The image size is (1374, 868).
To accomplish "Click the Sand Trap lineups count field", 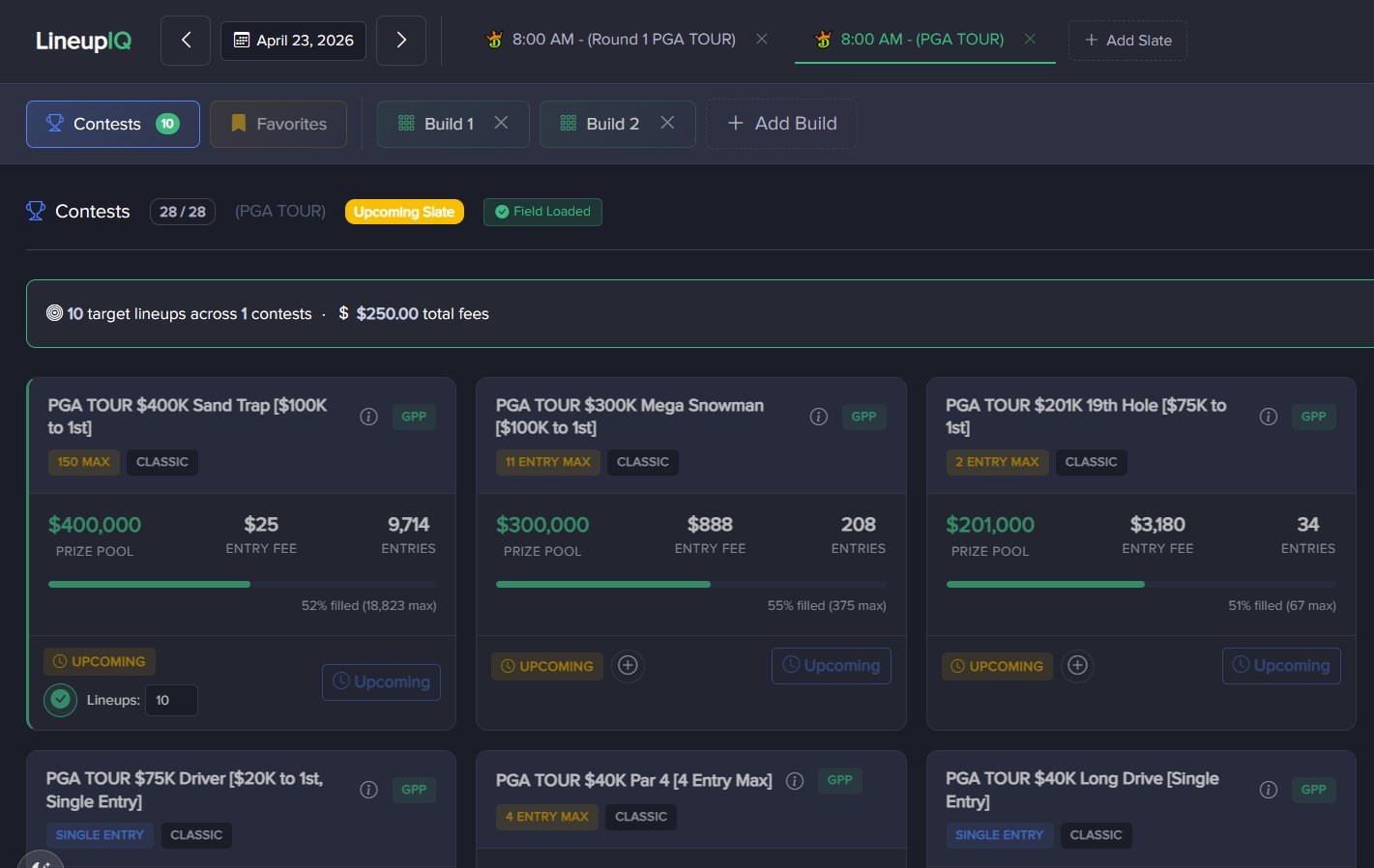I will 171,700.
